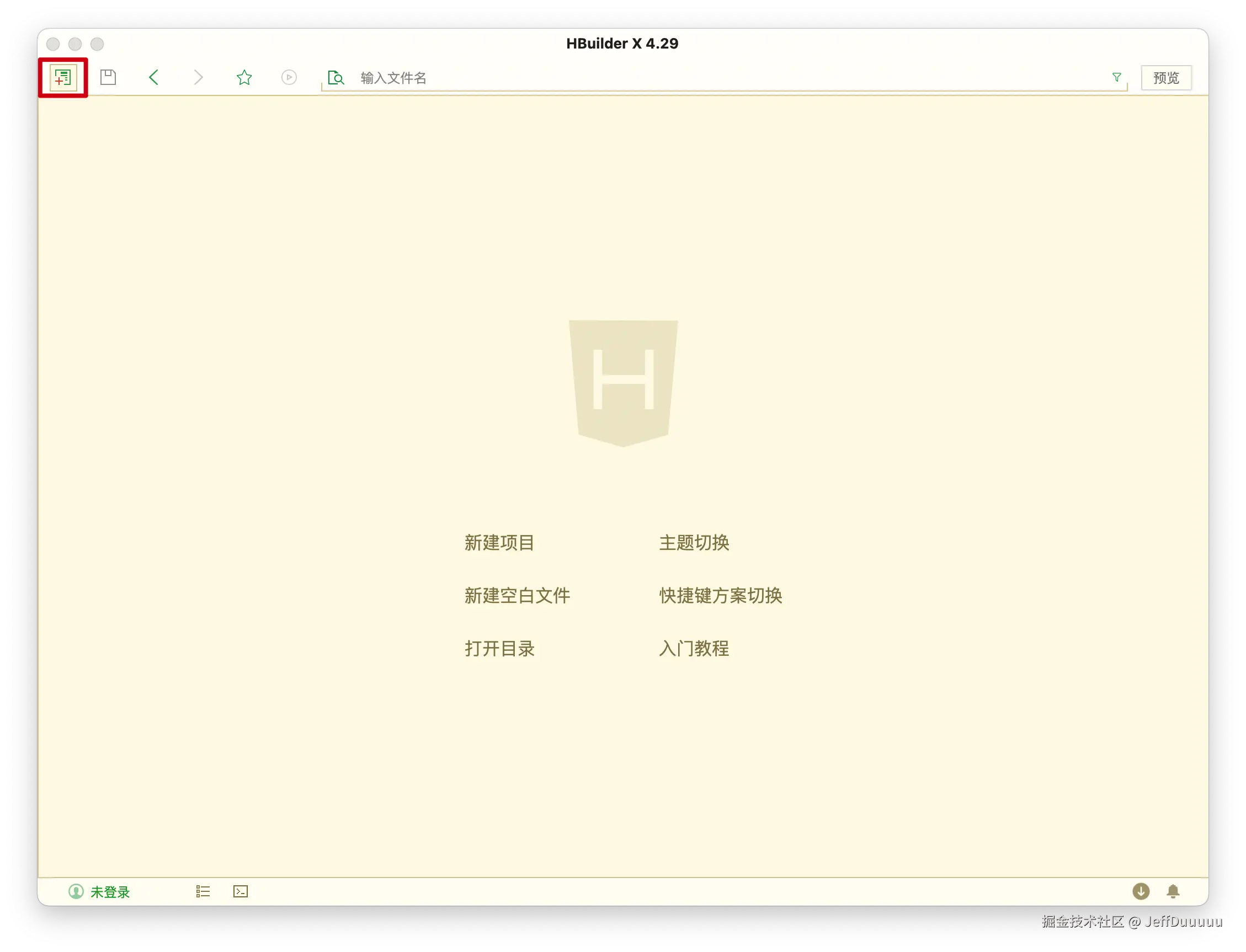
Task: Click the run play icon
Action: click(289, 77)
